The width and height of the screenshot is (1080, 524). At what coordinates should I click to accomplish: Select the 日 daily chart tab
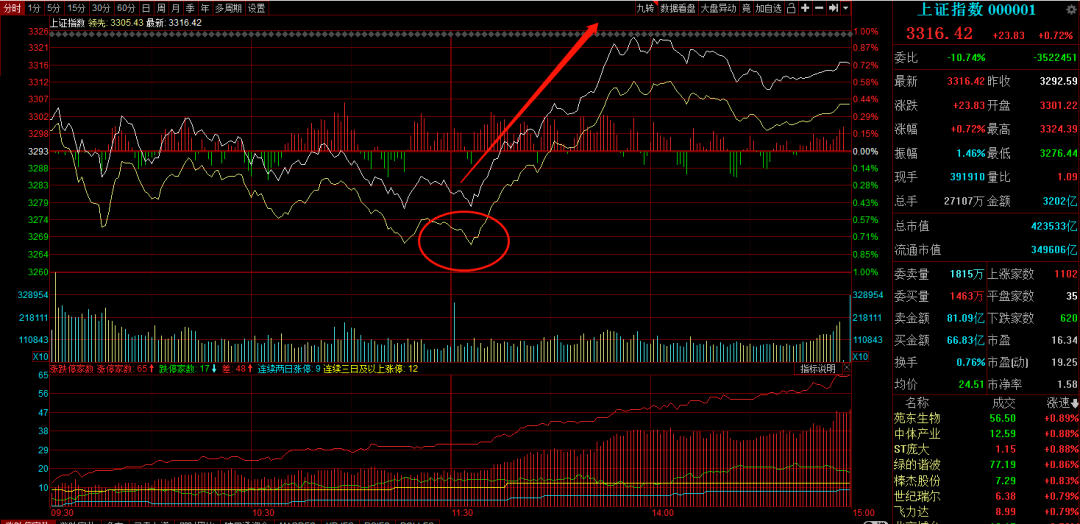coord(146,8)
